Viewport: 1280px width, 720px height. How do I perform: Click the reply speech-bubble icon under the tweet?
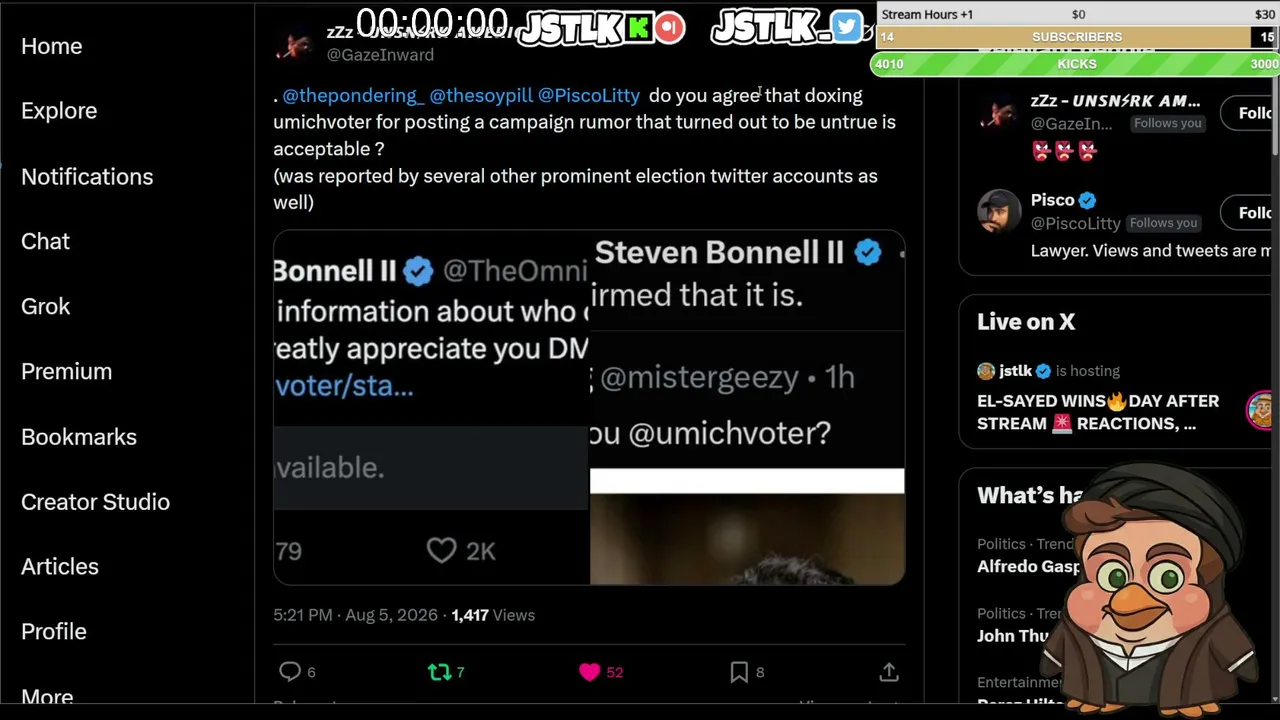tap(290, 672)
